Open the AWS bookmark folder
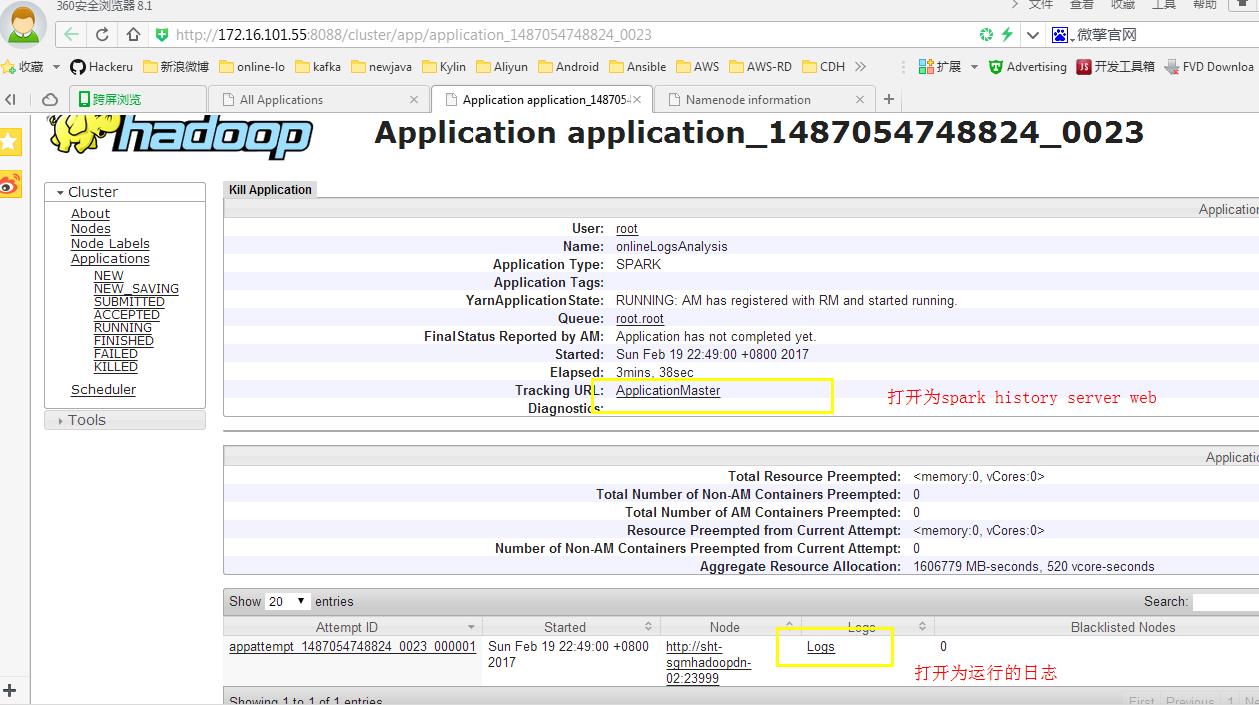The height and width of the screenshot is (705, 1259). pos(698,67)
